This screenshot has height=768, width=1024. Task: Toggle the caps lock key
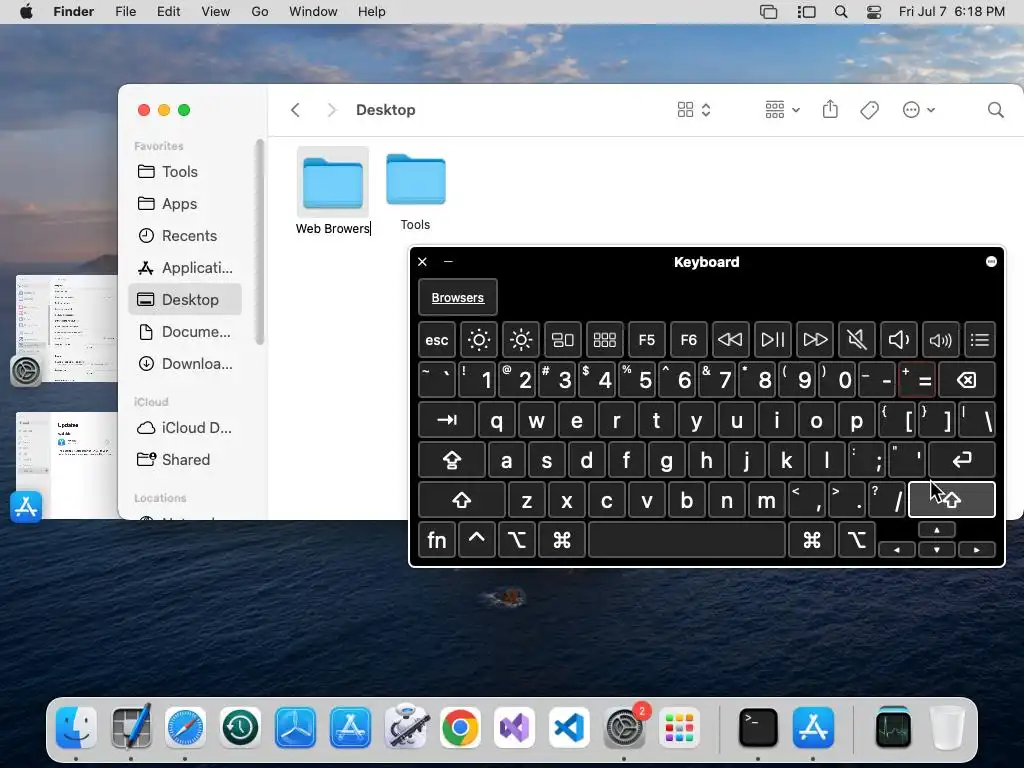(452, 460)
